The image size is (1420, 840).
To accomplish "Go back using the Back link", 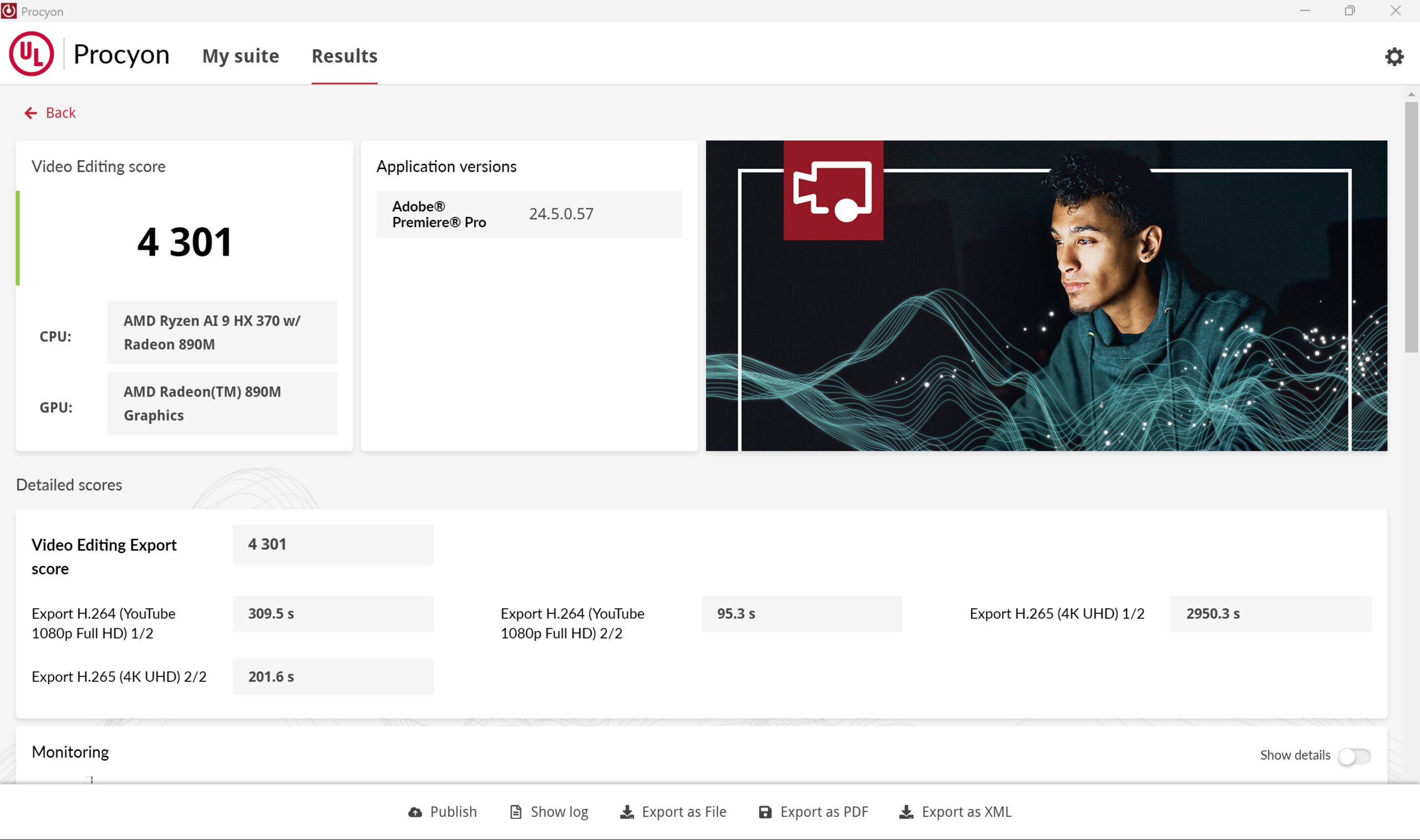I will pyautogui.click(x=60, y=113).
